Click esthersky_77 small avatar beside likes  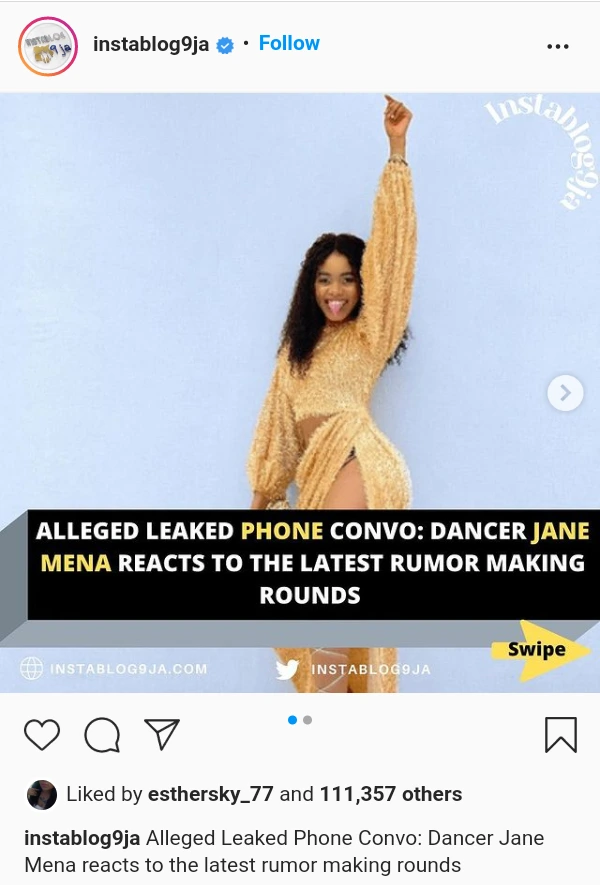click(x=42, y=795)
